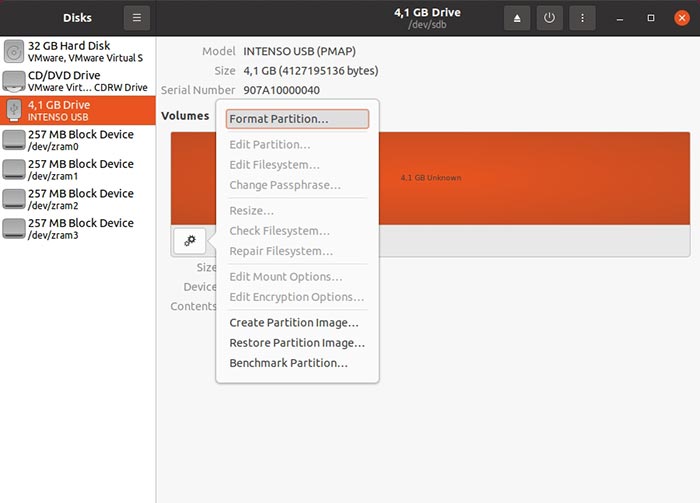
Task: Maximize the Disks window
Action: pos(651,18)
